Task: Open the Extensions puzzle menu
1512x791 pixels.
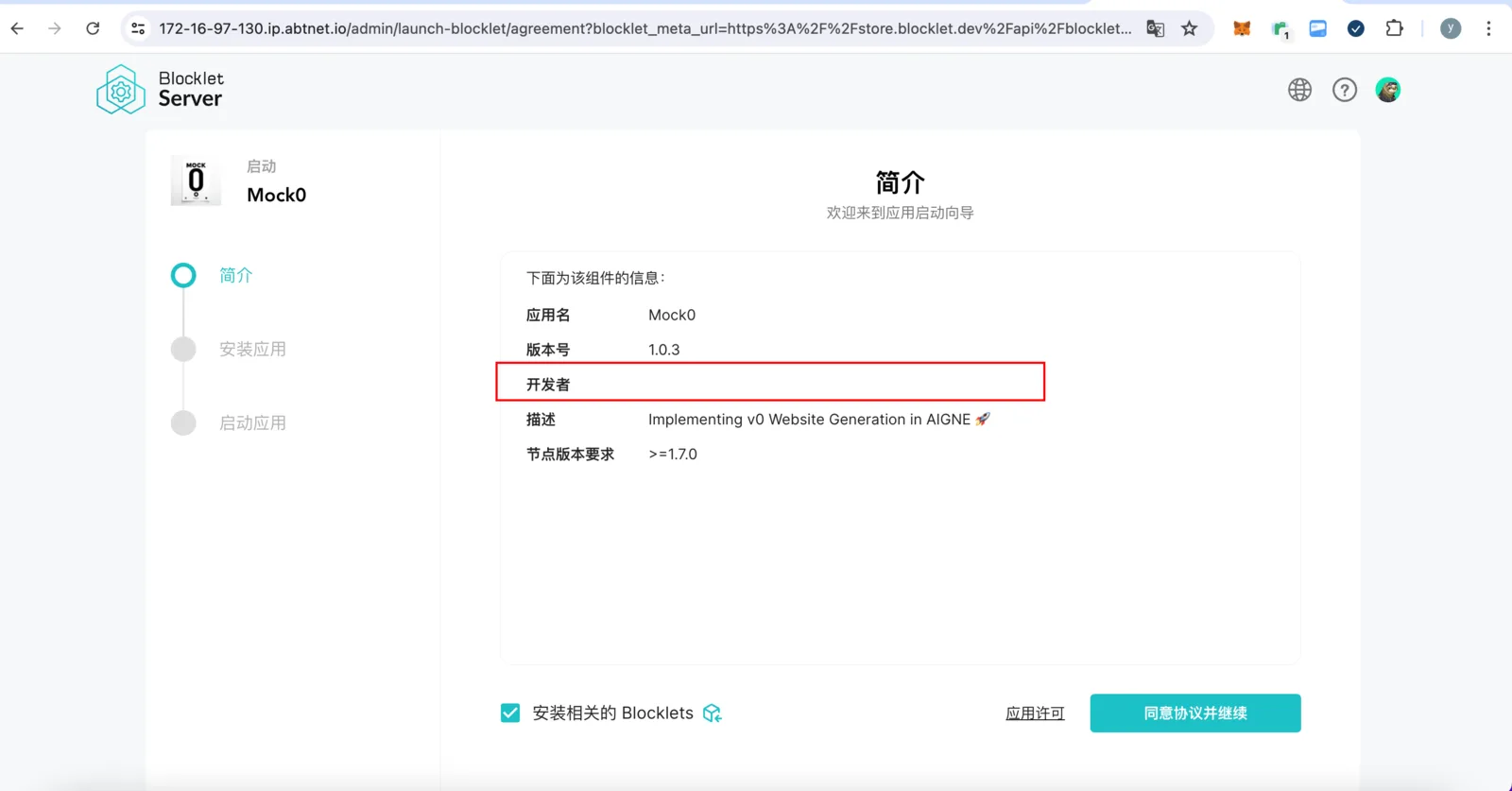Action: [x=1394, y=28]
